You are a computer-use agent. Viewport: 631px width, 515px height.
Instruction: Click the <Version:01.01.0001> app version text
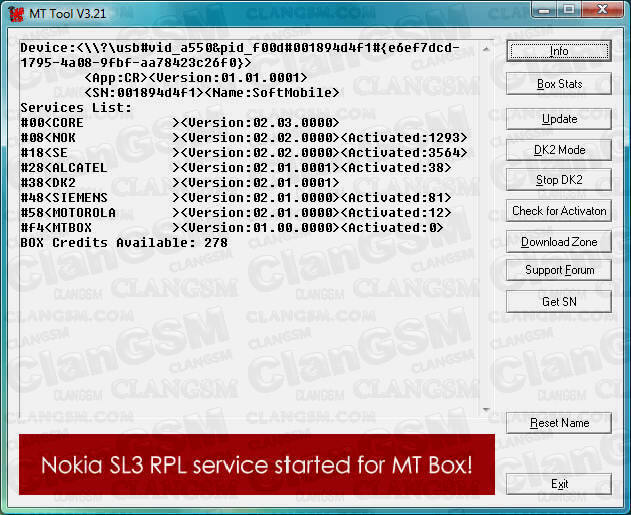click(x=228, y=78)
